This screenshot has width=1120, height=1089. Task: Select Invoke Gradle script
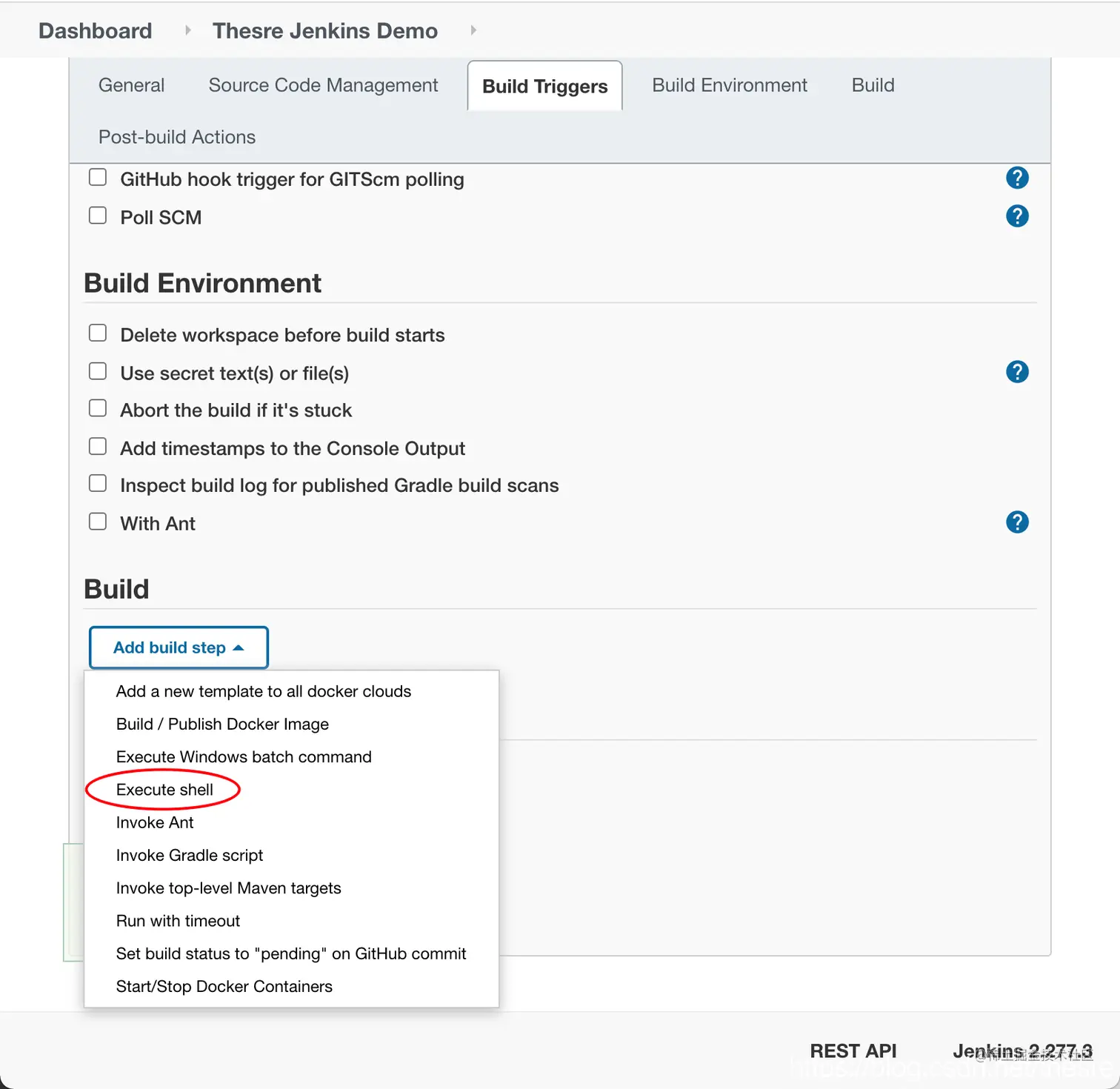pyautogui.click(x=291, y=855)
